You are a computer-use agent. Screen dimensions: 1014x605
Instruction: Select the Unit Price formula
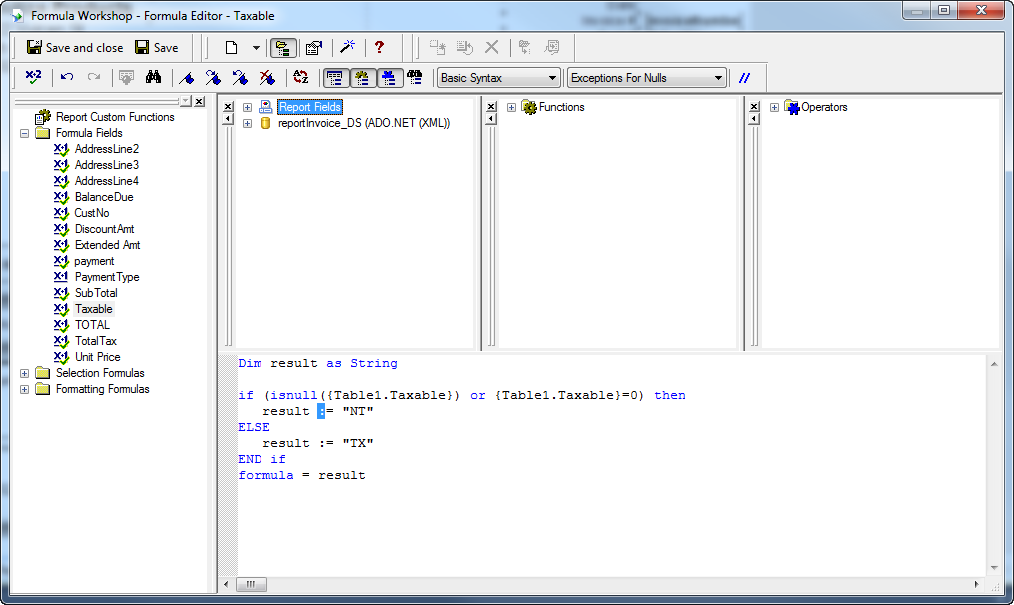(98, 357)
